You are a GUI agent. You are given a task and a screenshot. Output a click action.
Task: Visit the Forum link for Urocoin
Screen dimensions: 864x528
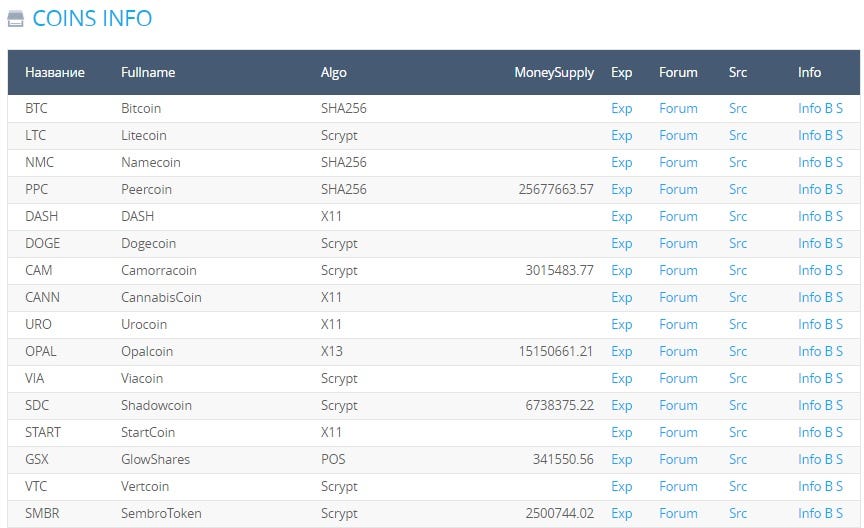tap(678, 325)
